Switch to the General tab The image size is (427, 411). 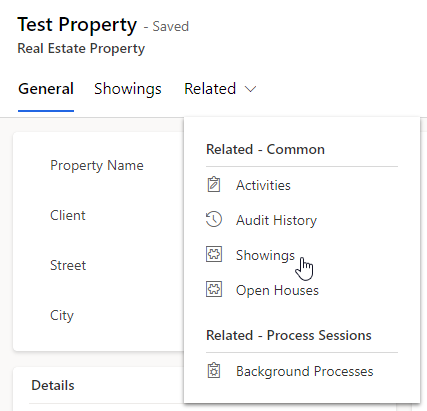click(x=46, y=89)
